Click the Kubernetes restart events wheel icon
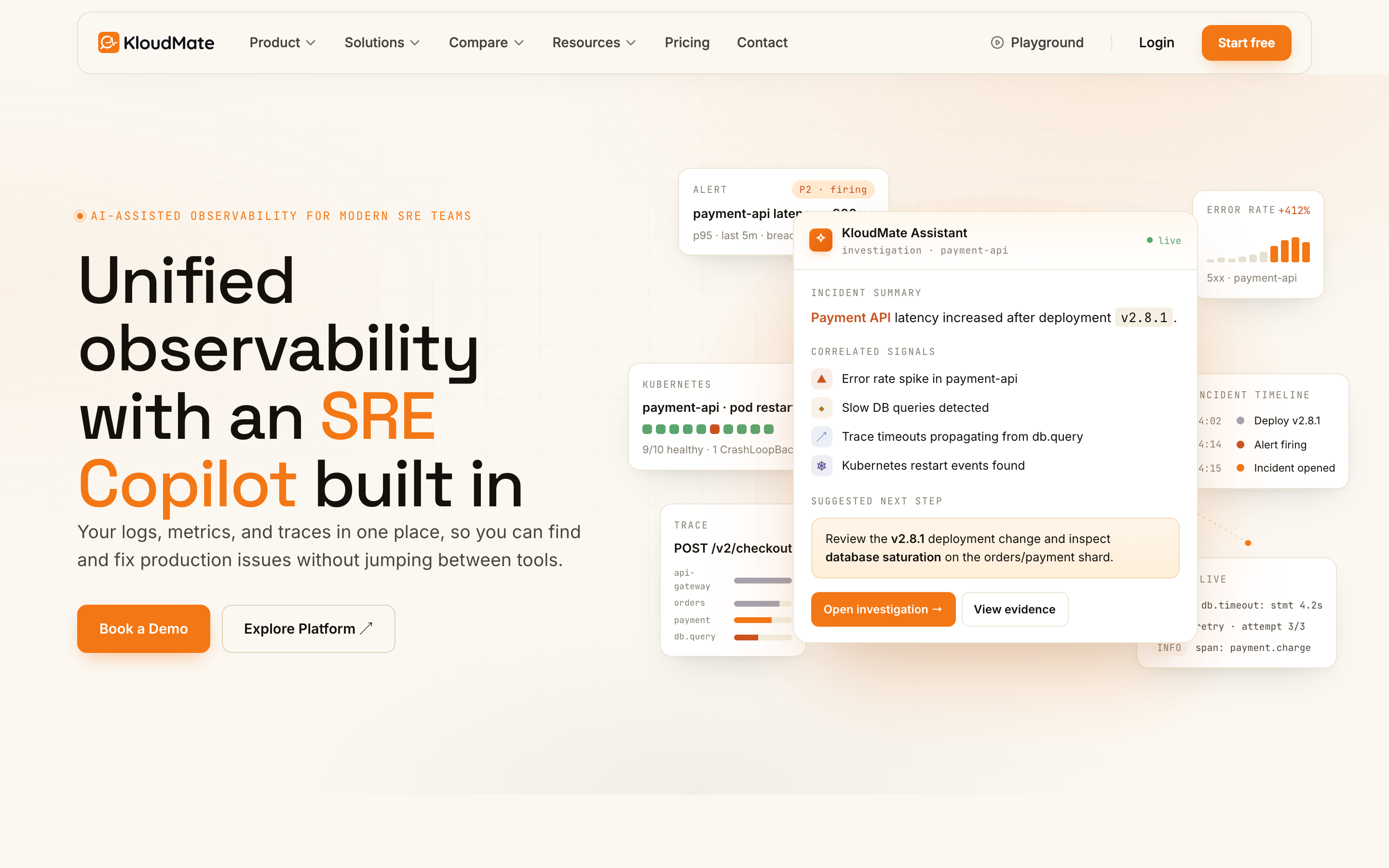1389x868 pixels. coord(821,465)
